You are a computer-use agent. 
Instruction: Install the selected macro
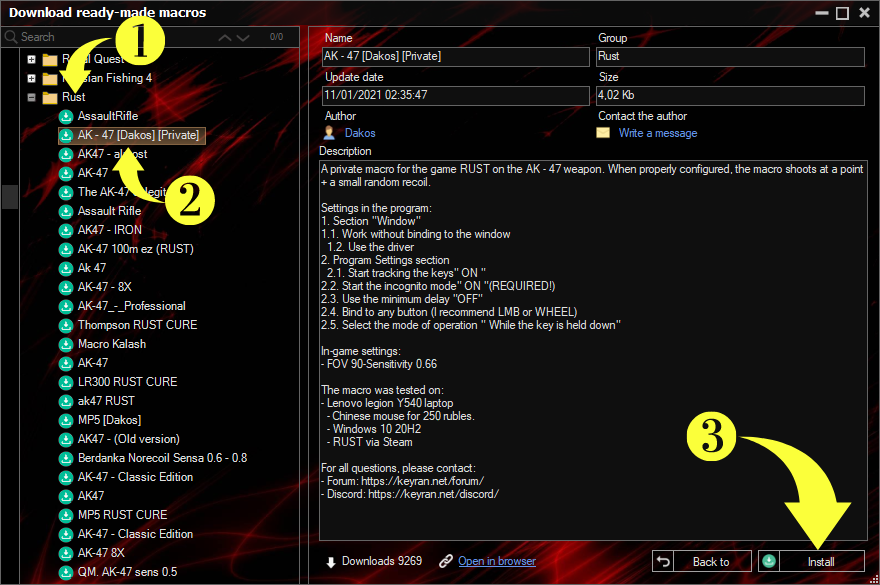(x=811, y=561)
